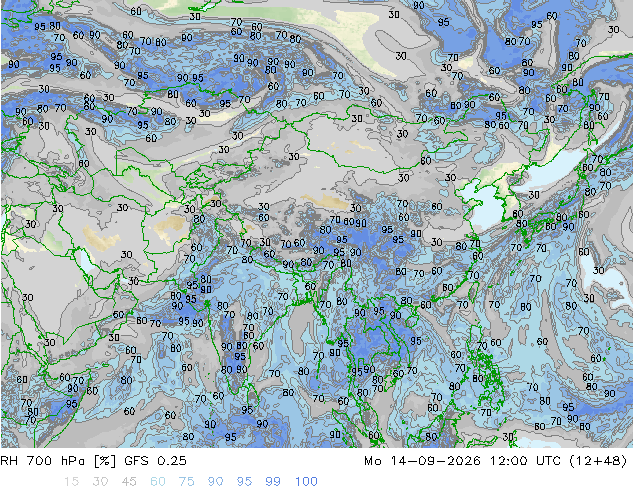Click the 100 value in humidity legend
Viewport: 634px width, 490px height.
click(306, 482)
